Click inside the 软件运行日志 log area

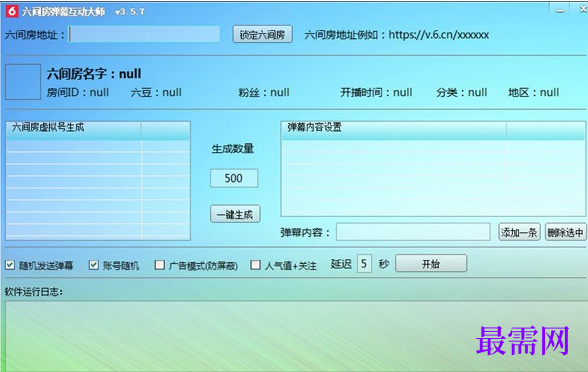[296, 336]
